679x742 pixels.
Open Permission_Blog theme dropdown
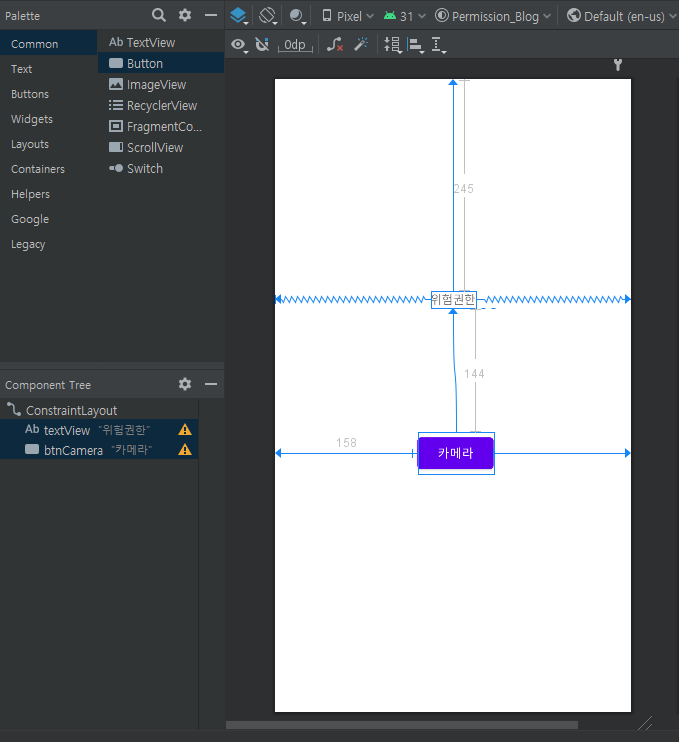[x=493, y=16]
